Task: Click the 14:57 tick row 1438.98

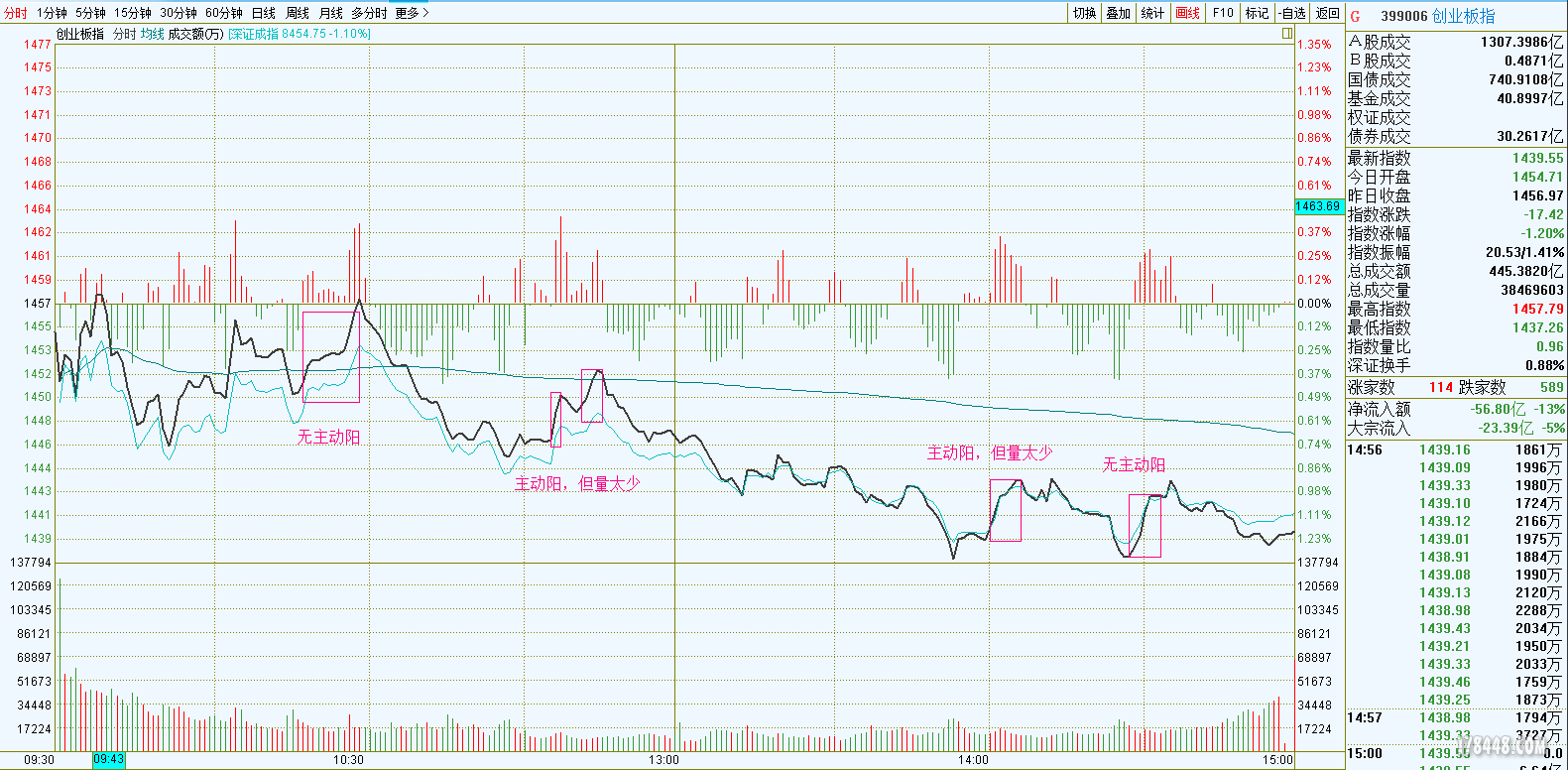Action: click(1456, 717)
